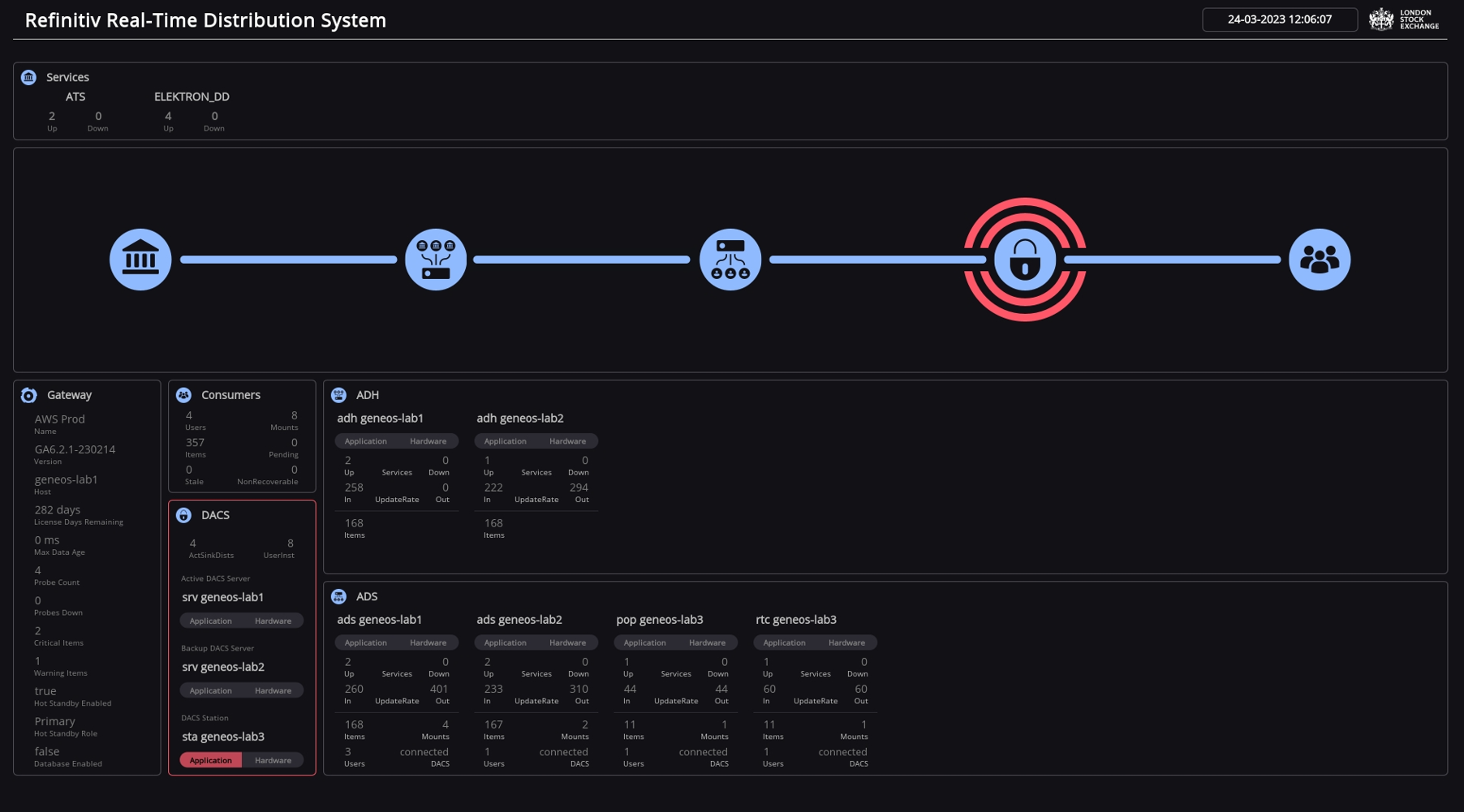Image resolution: width=1464 pixels, height=812 pixels.
Task: Select the ELEKTRON_DD service label
Action: pyautogui.click(x=192, y=97)
